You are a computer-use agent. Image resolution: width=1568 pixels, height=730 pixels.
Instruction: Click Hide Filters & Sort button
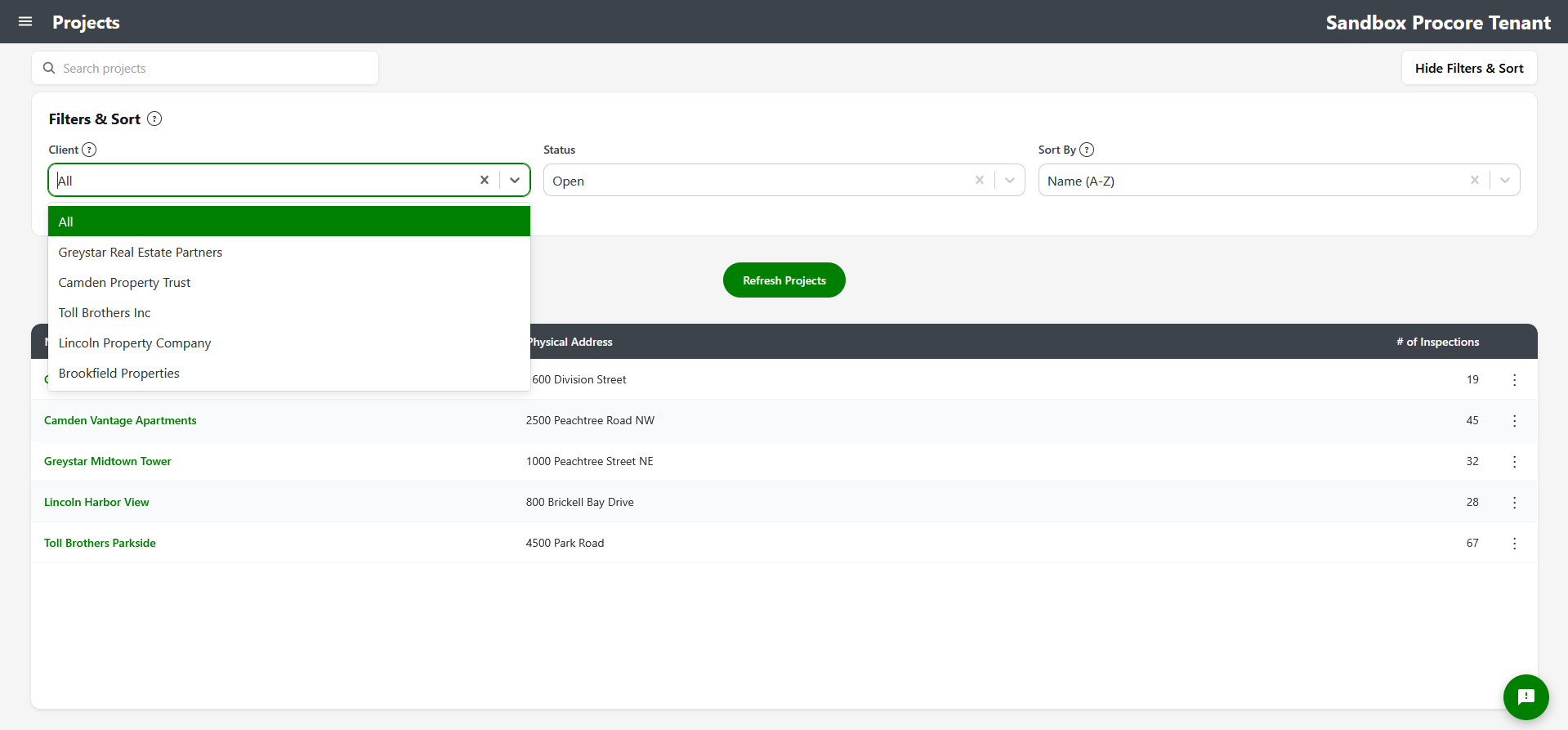click(x=1469, y=68)
